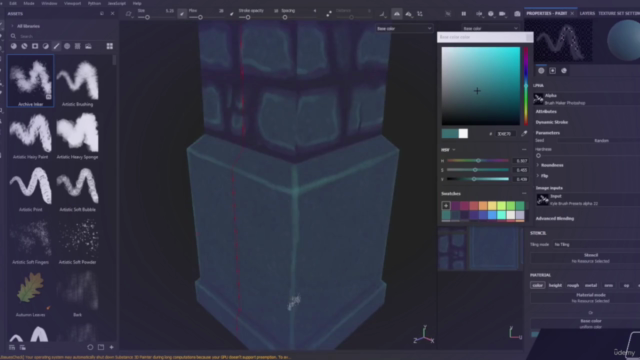The width and height of the screenshot is (640, 360).
Task: Click inside the color picker gradient square
Action: pos(481,86)
